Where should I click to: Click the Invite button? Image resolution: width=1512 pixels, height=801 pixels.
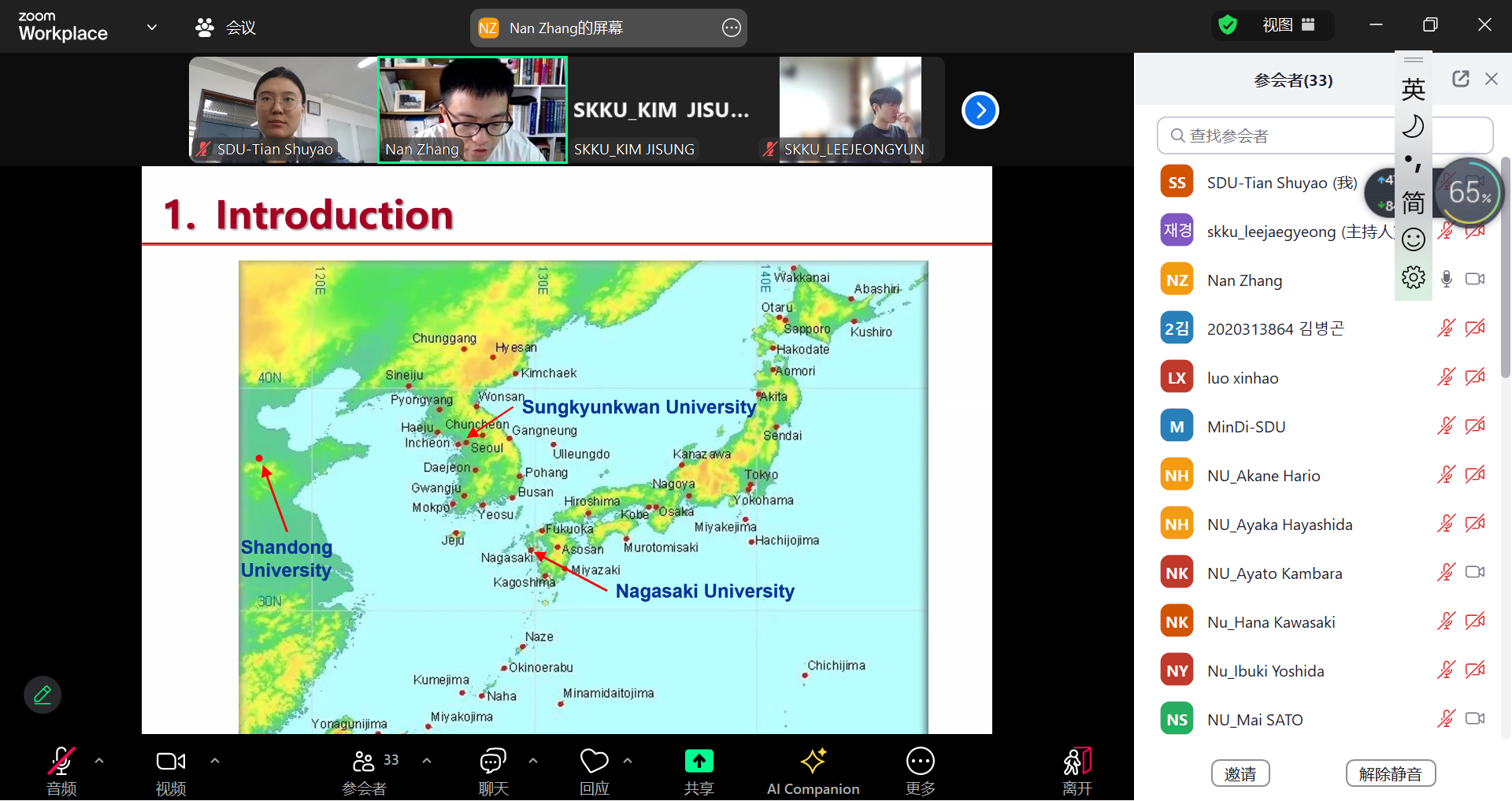[x=1240, y=773]
